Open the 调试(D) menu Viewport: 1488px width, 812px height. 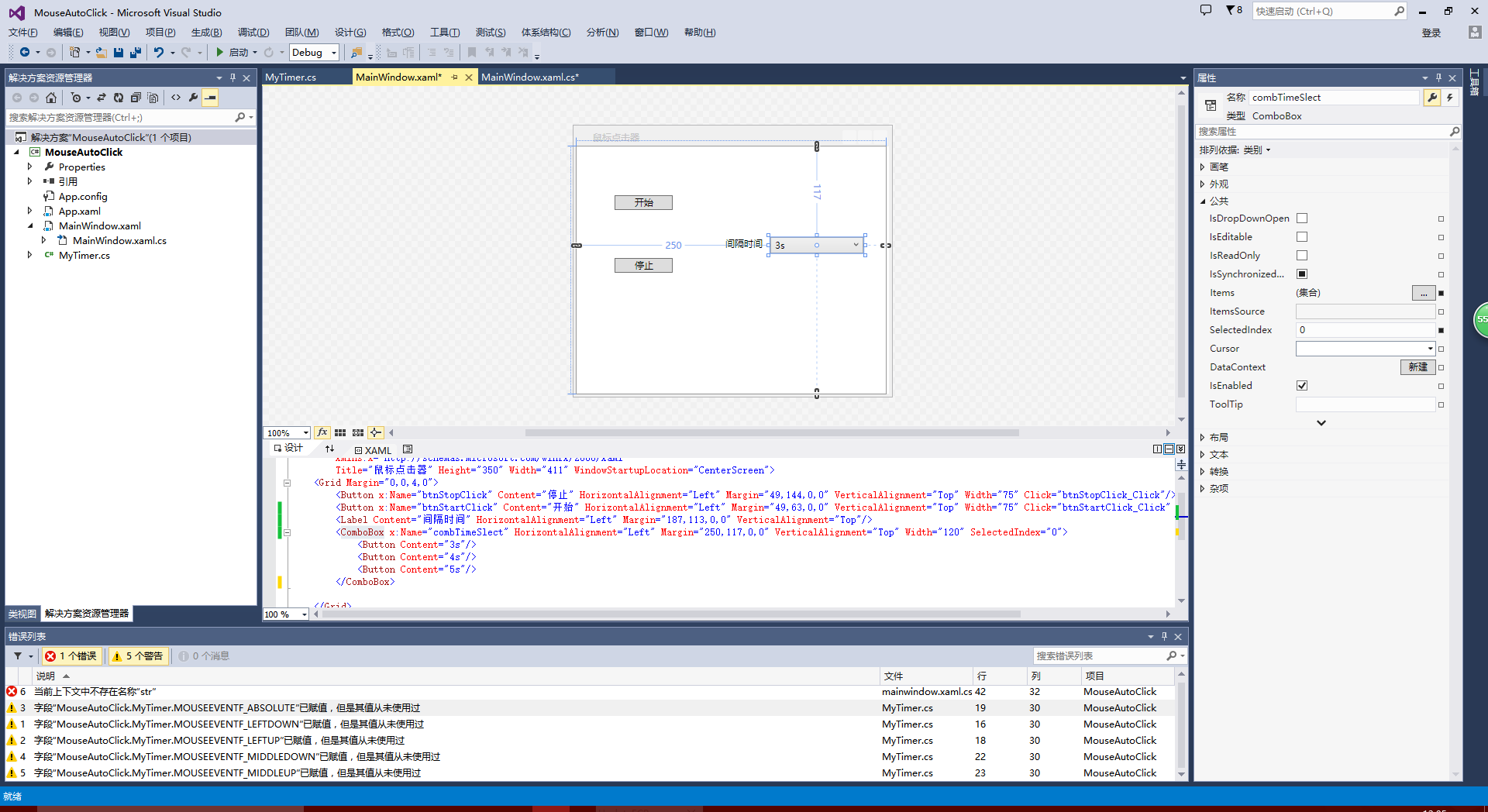pos(253,33)
